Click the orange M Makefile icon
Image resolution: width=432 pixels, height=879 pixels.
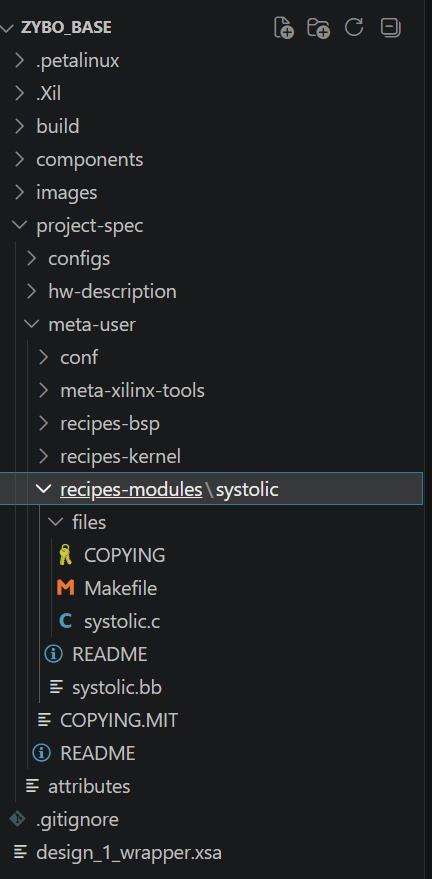pyautogui.click(x=66, y=588)
